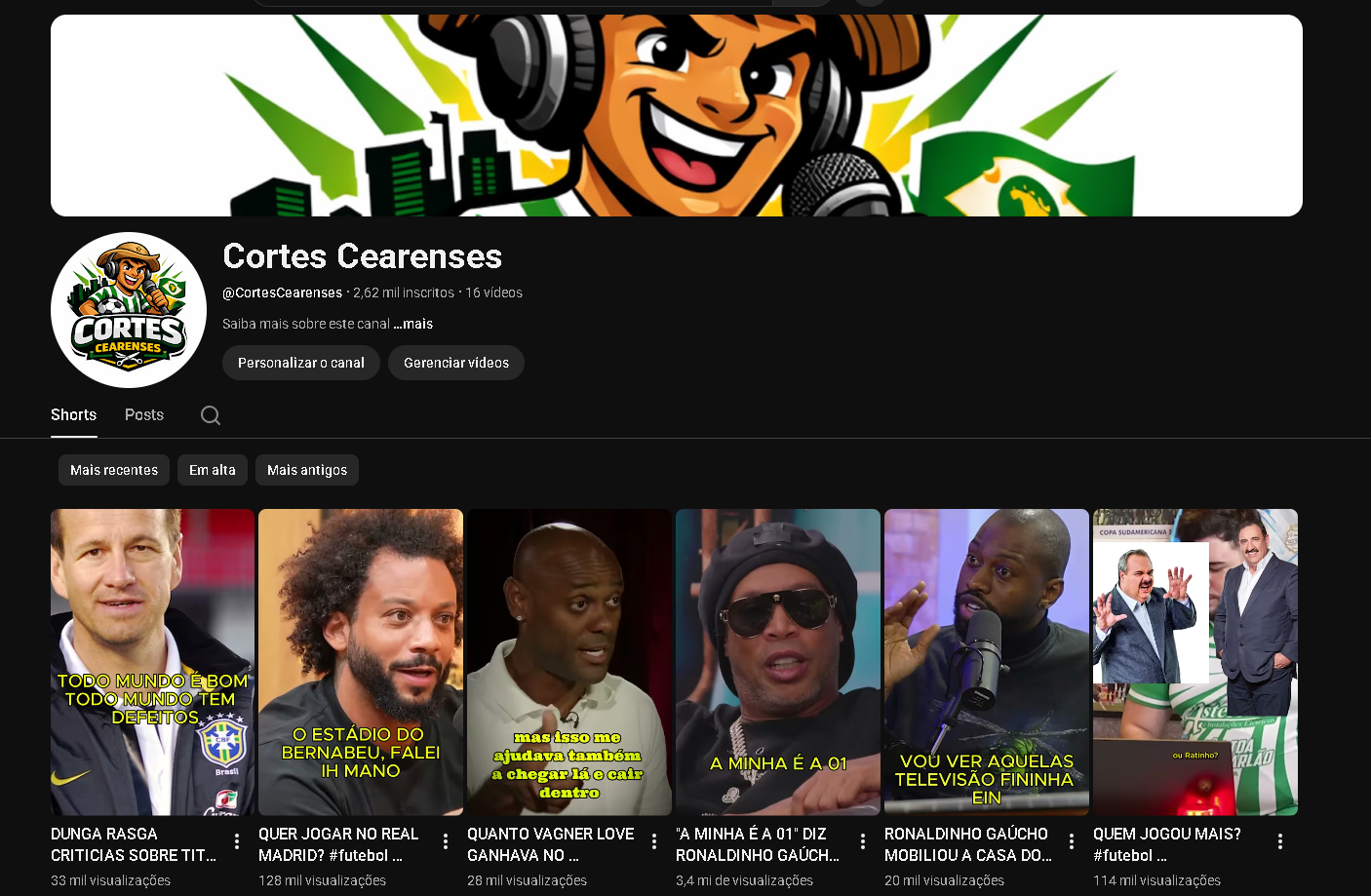Open the Dunga short thumbnail
This screenshot has width=1371, height=896.
click(152, 662)
